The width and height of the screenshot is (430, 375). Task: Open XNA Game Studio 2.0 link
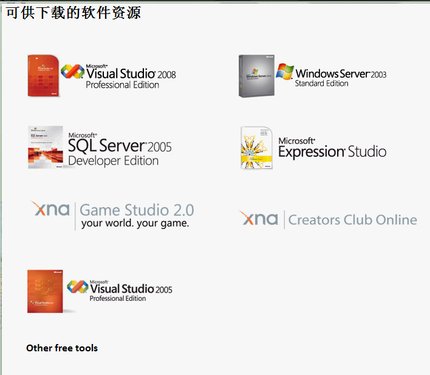pos(137,210)
